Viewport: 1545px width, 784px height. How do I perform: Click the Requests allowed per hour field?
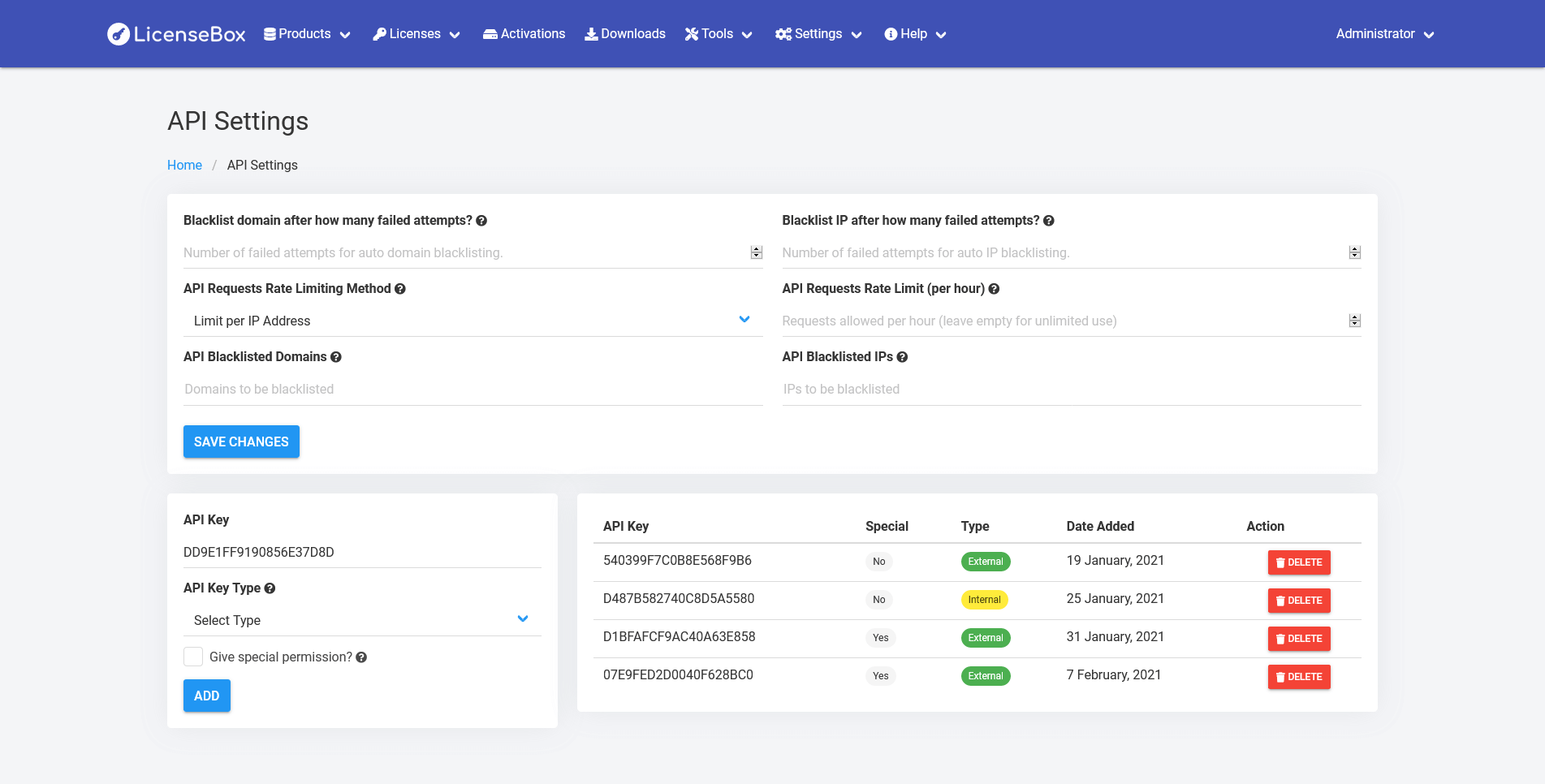pos(1072,321)
